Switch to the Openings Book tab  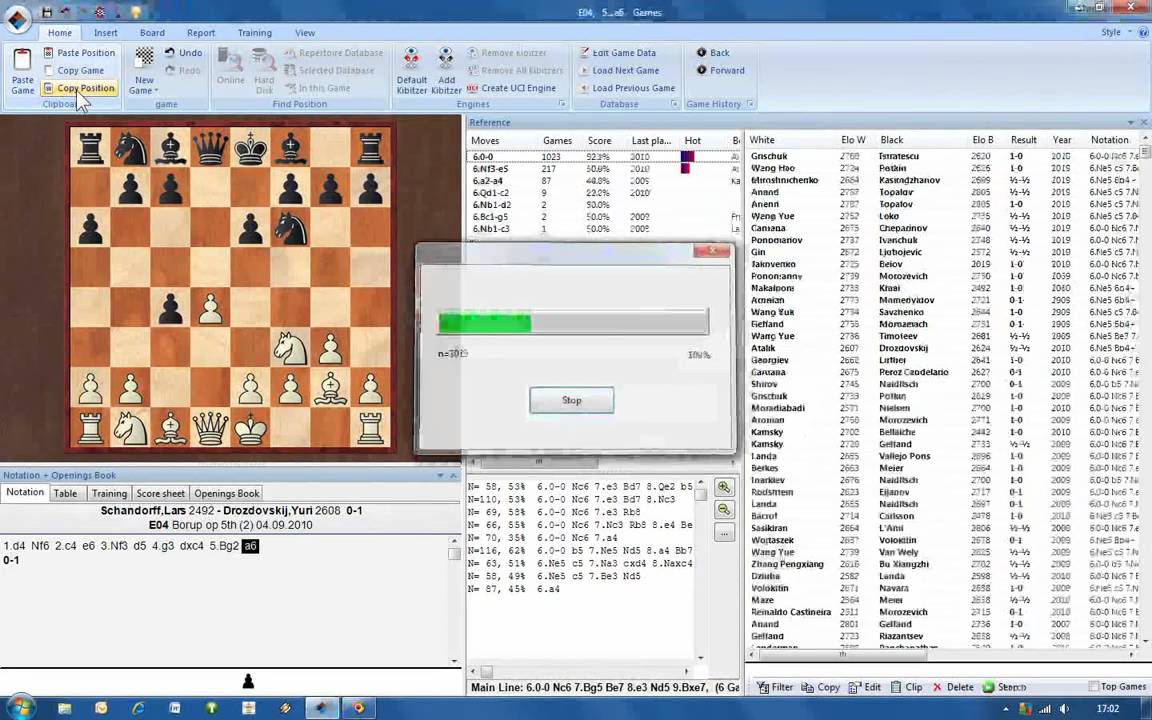226,494
